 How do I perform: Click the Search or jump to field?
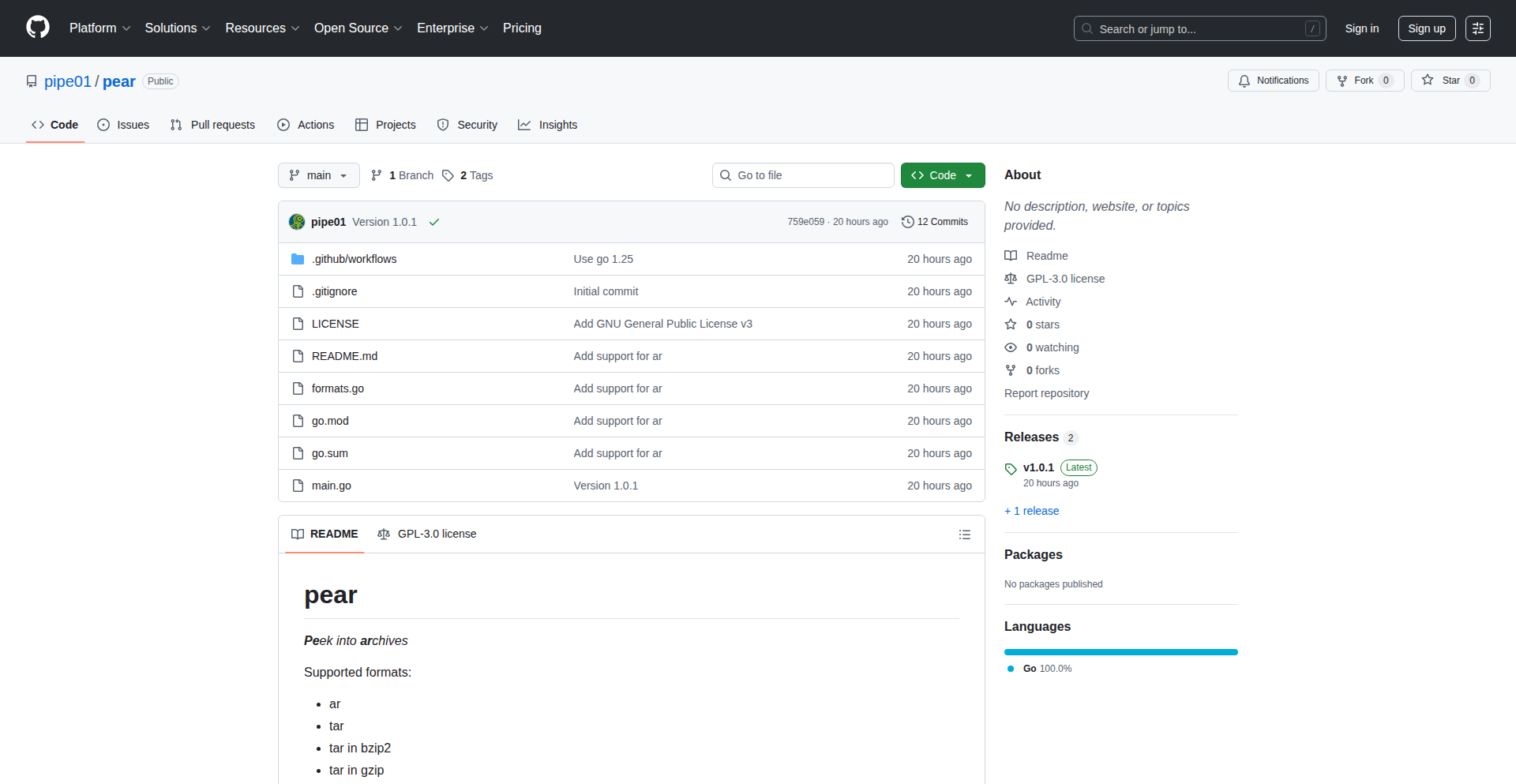1199,28
